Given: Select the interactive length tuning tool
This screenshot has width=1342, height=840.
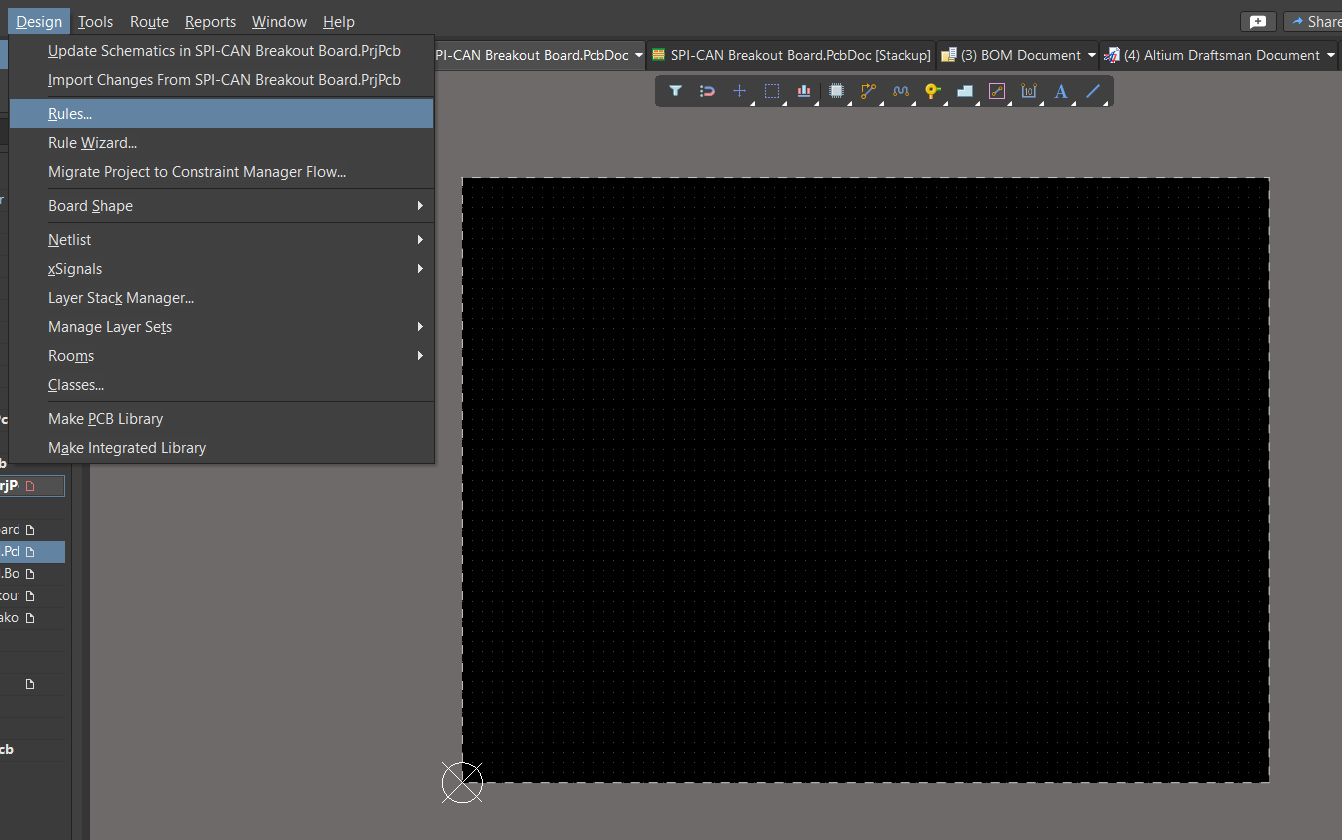Looking at the screenshot, I should 900,91.
